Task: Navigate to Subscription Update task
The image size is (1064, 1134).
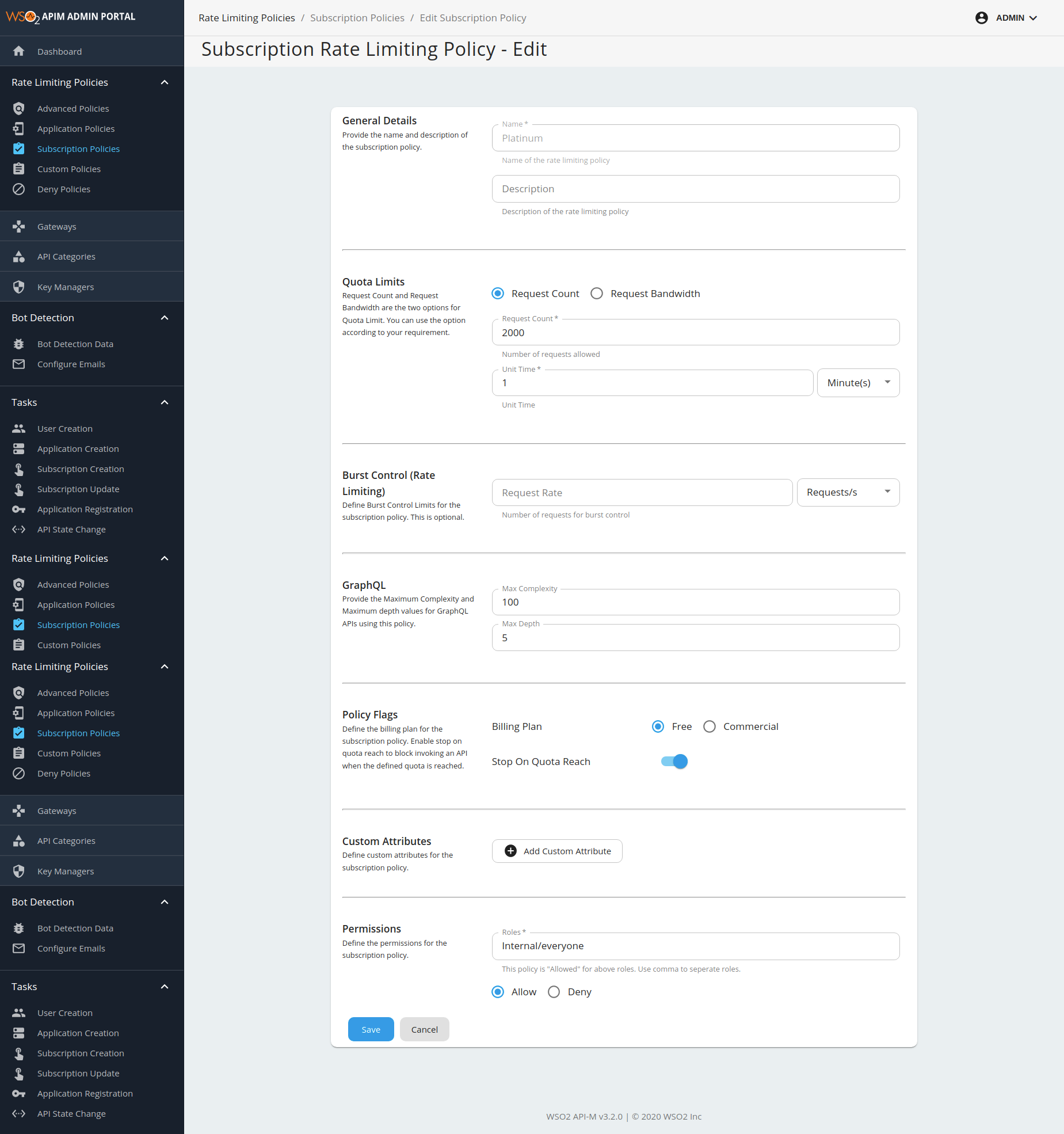Action: [78, 489]
